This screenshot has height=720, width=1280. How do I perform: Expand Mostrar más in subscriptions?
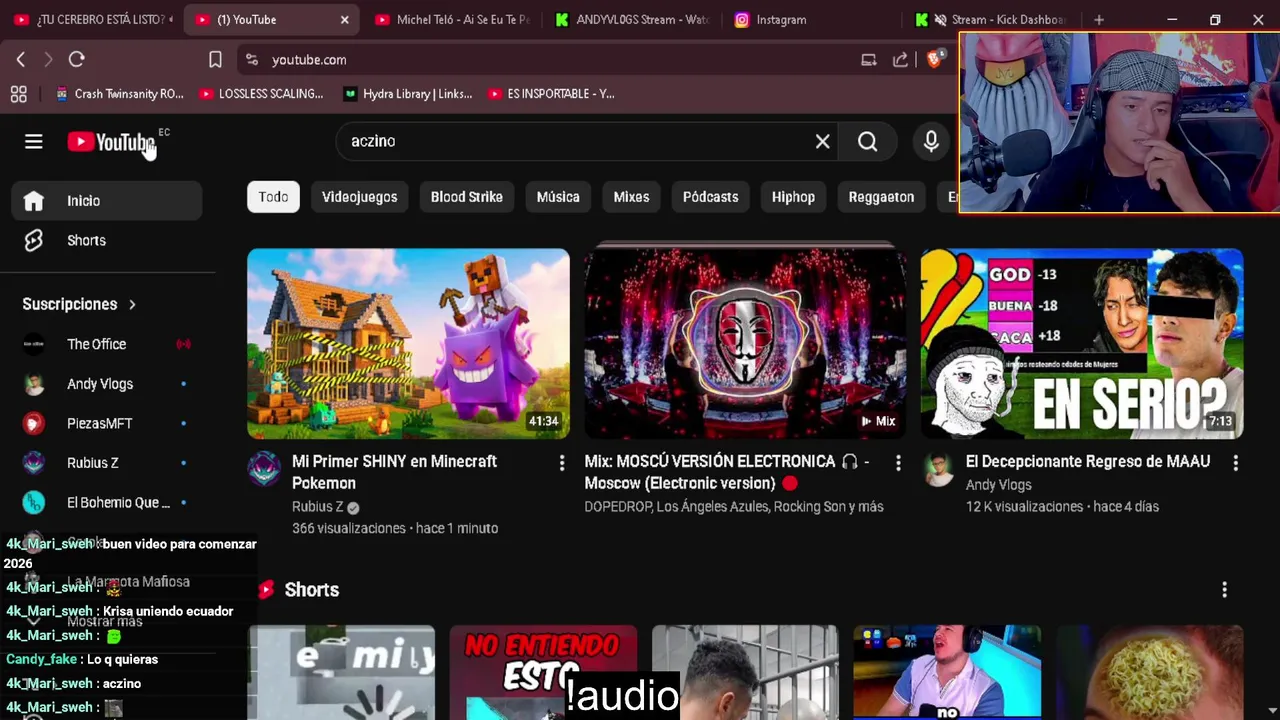click(x=107, y=621)
